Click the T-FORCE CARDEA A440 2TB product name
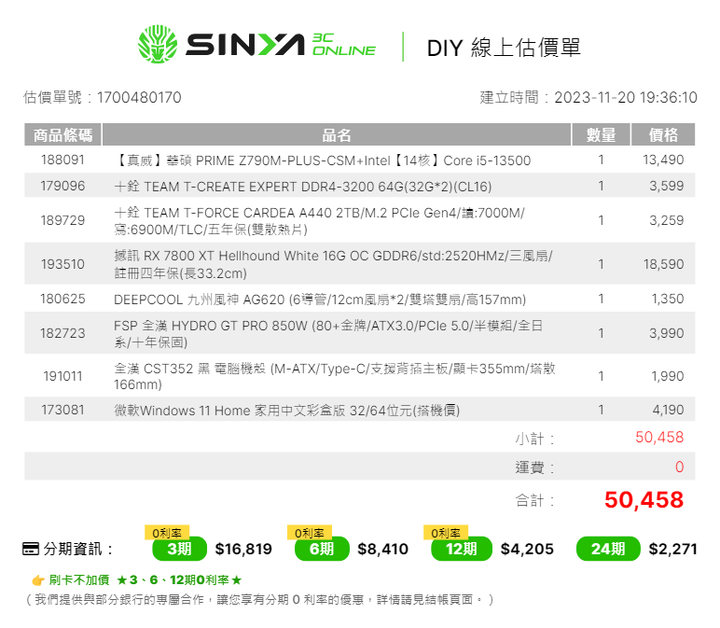The width and height of the screenshot is (720, 628). click(x=320, y=221)
